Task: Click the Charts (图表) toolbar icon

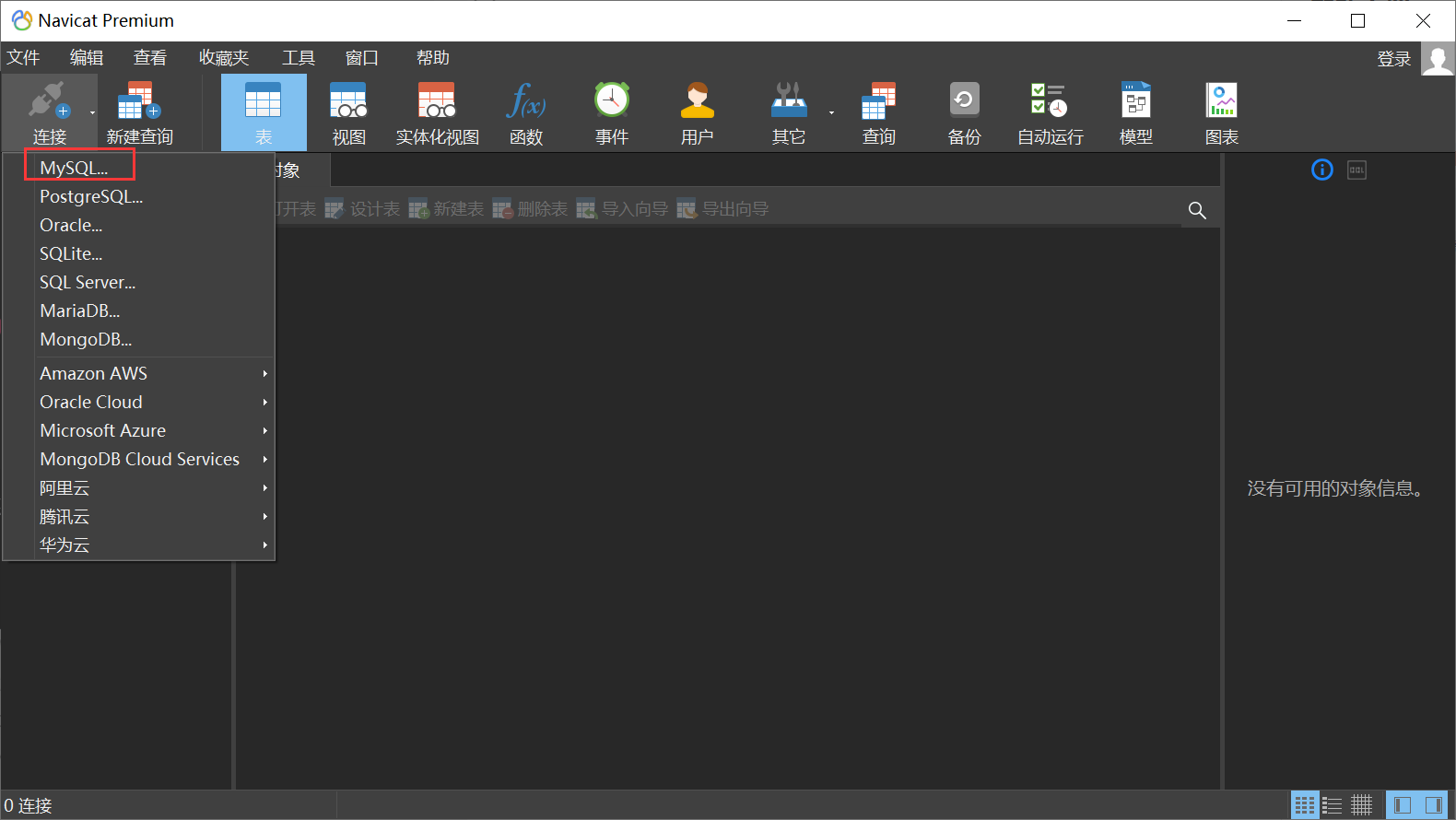Action: 1221,100
